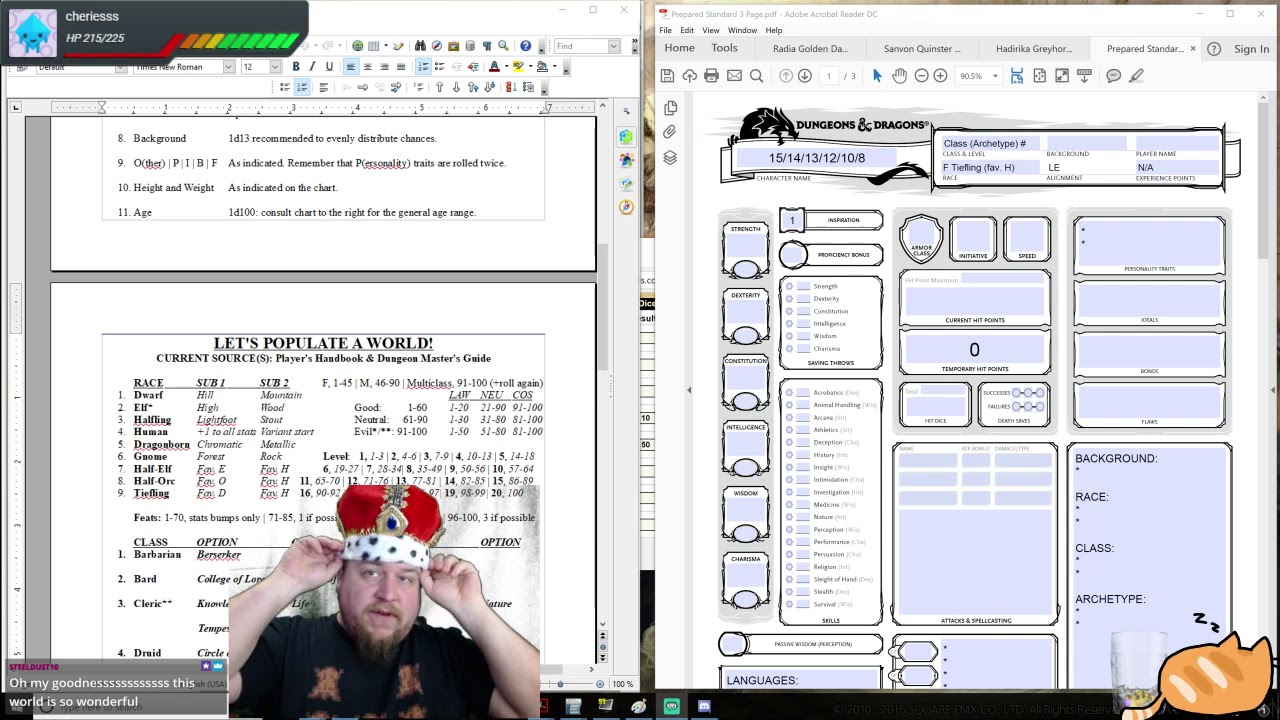Expand the Find box dropdown in Writer

tap(614, 46)
